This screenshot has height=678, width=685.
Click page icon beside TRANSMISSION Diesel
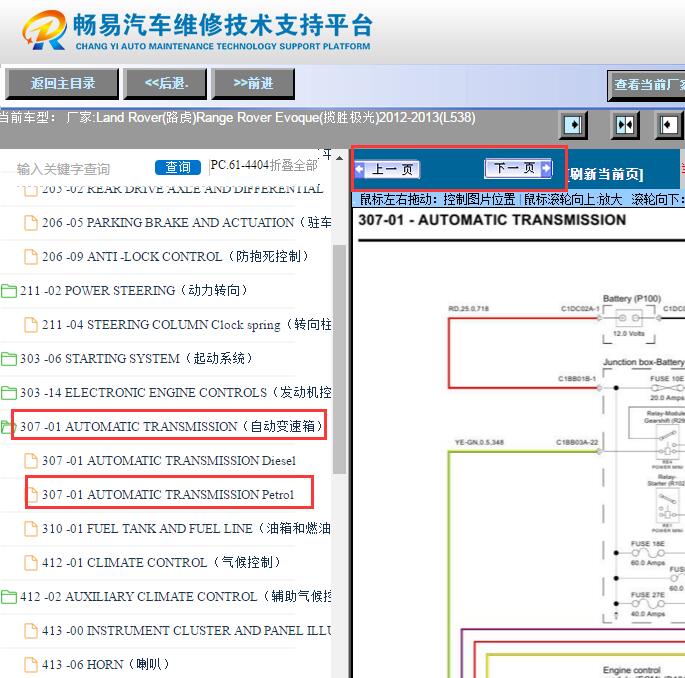31,461
